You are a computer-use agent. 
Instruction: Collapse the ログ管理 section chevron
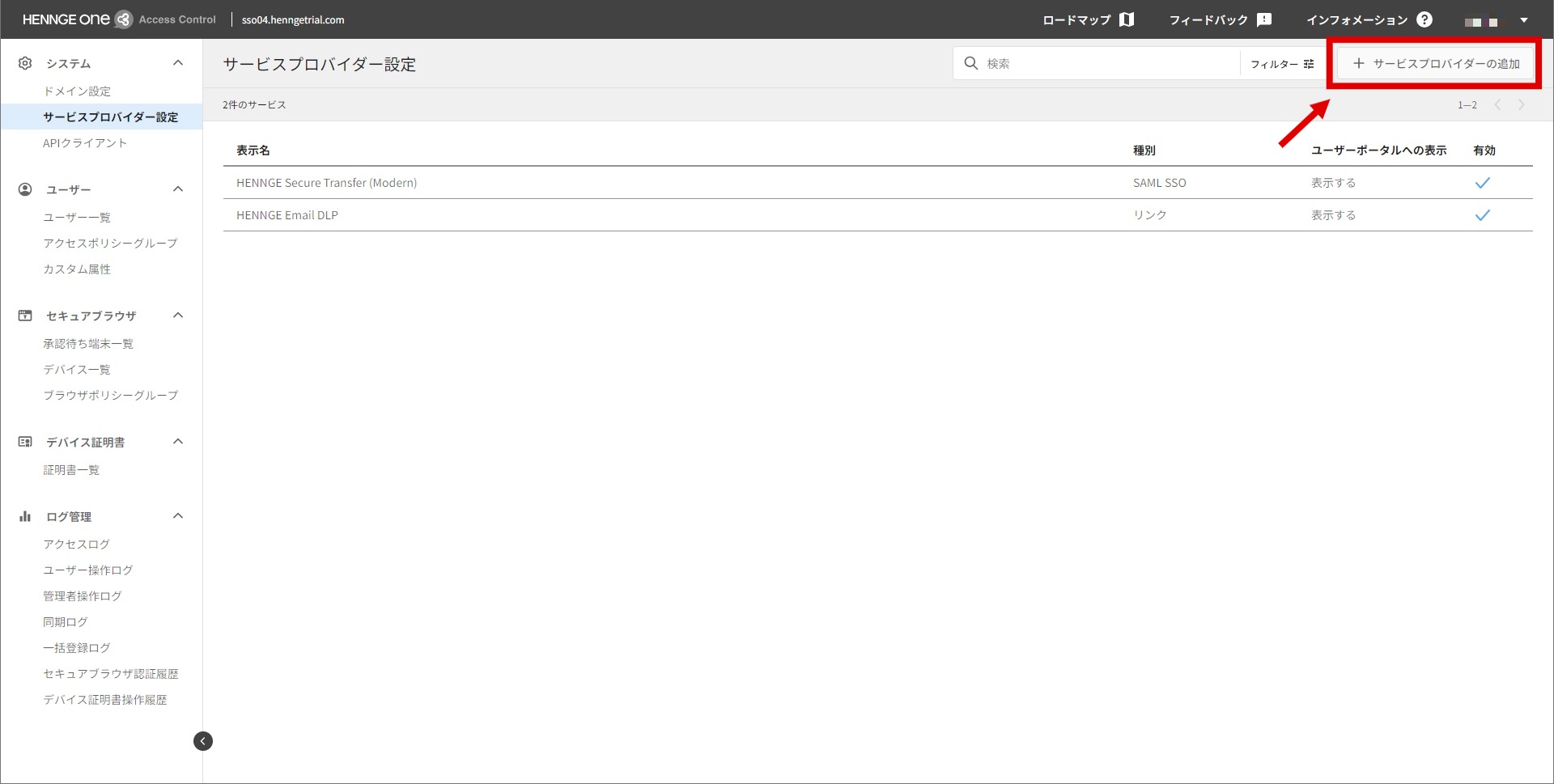pyautogui.click(x=178, y=516)
